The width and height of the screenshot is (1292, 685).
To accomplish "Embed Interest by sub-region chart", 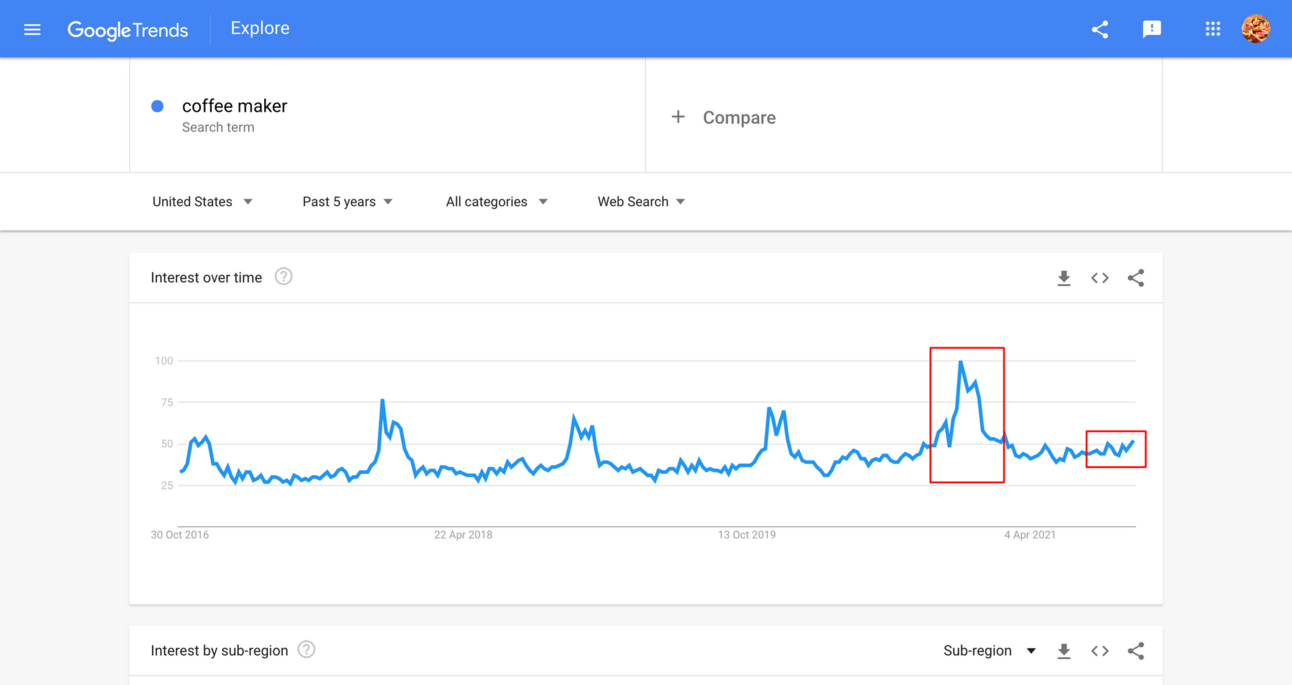I will pyautogui.click(x=1100, y=651).
